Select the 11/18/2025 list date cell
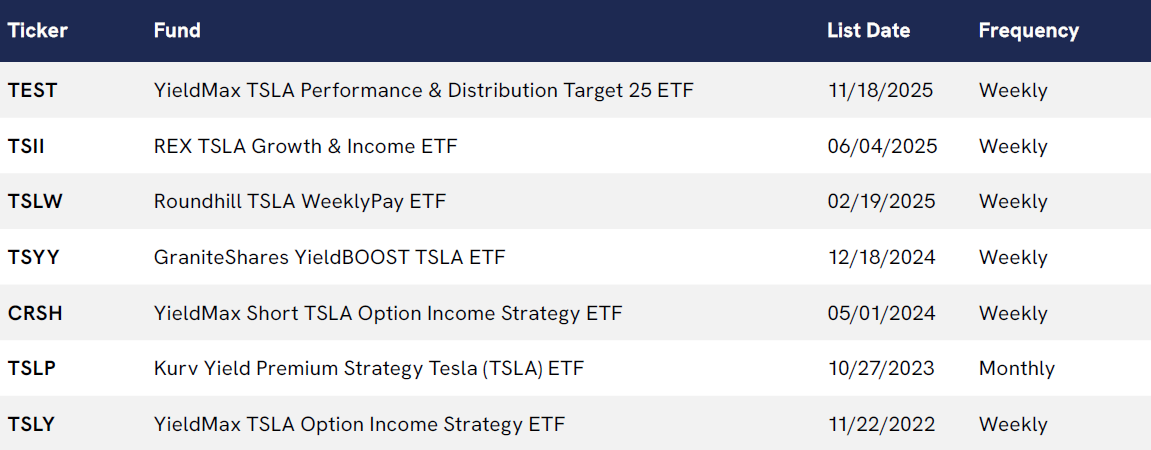The image size is (1151, 450). tap(880, 90)
